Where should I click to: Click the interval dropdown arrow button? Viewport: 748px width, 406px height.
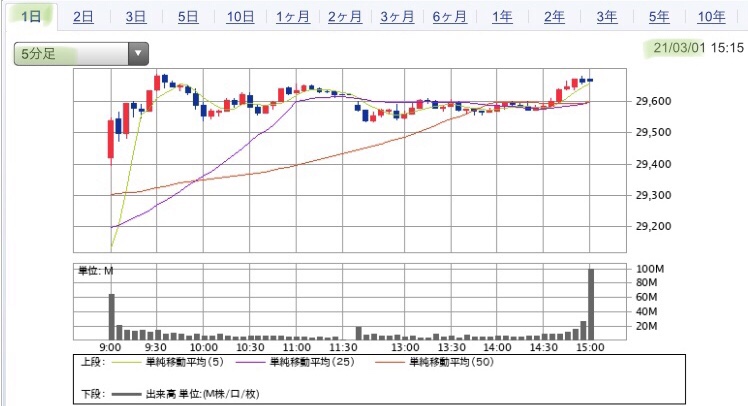[138, 53]
